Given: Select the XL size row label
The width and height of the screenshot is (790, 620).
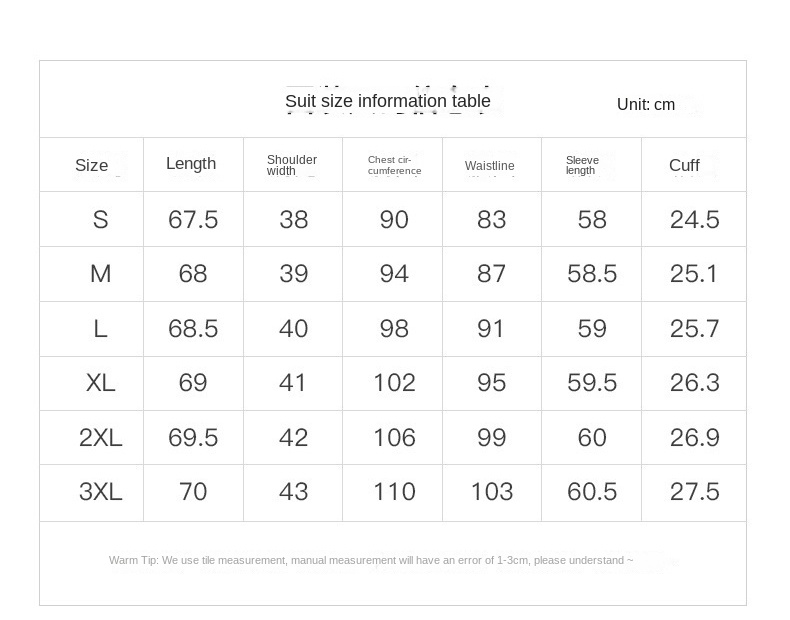Looking at the screenshot, I should pos(100,383).
